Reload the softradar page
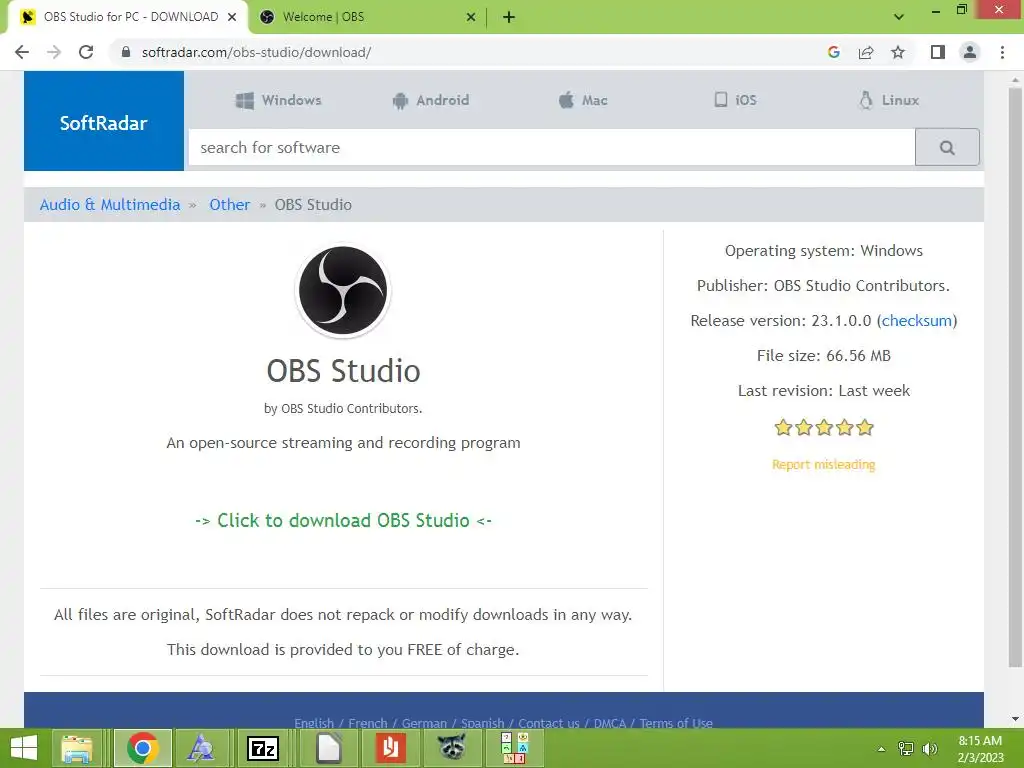 86,52
